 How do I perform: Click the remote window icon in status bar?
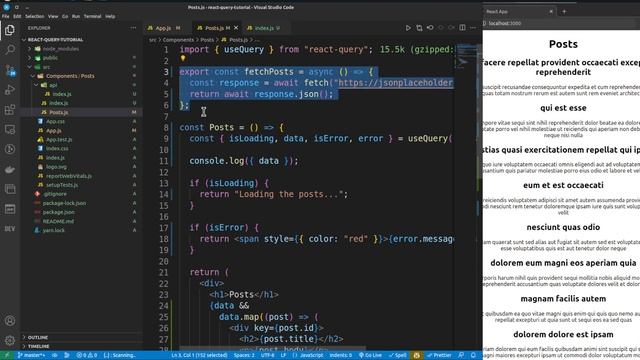7,355
